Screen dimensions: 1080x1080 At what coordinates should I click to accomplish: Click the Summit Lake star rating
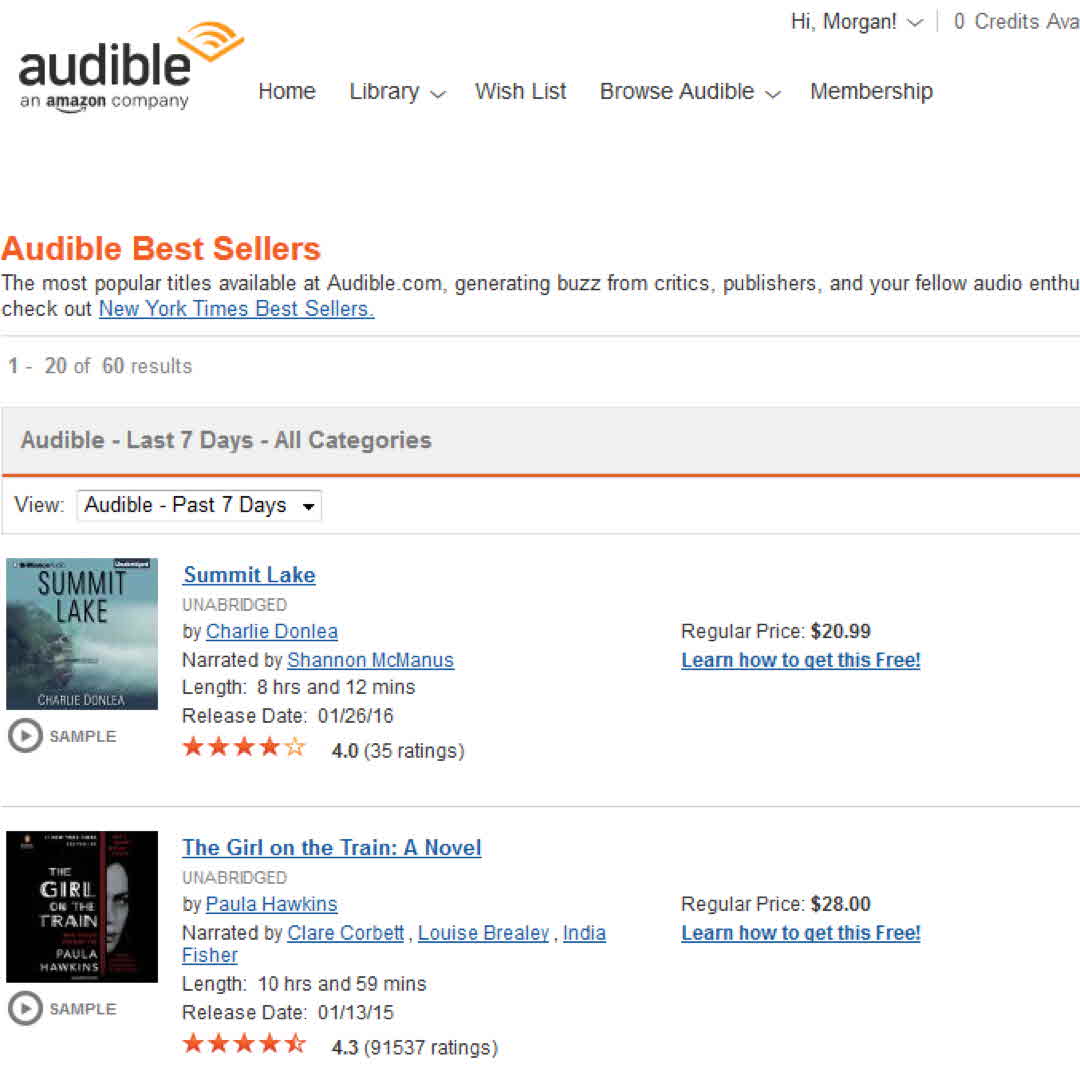coord(244,748)
